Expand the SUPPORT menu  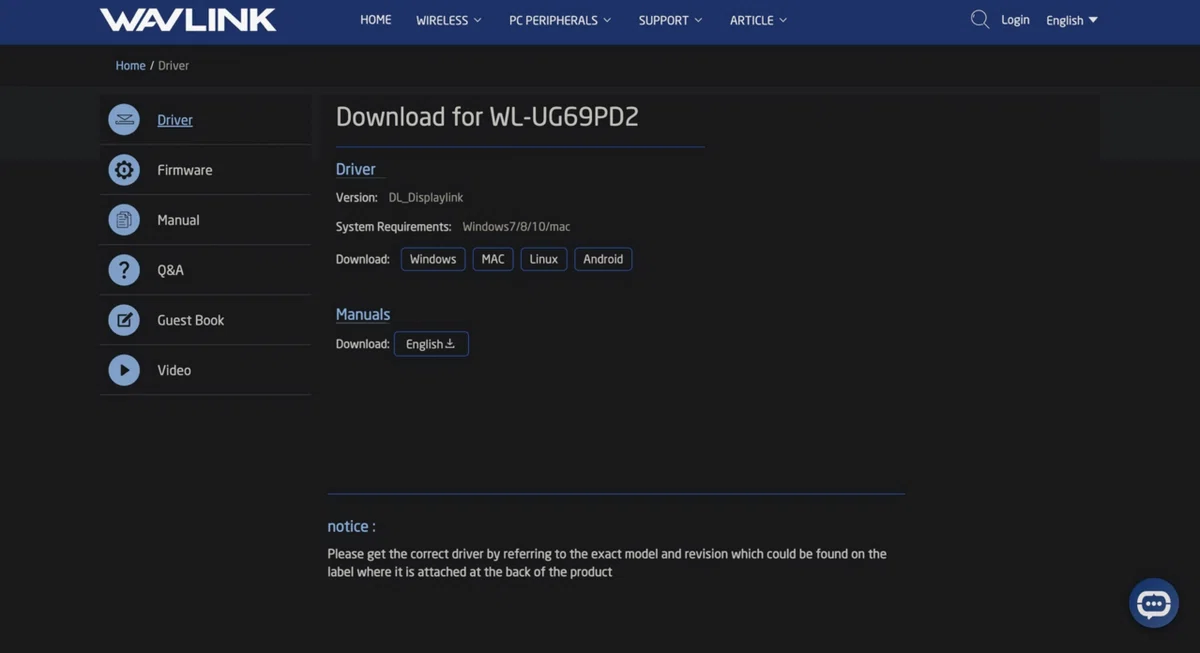pos(670,20)
